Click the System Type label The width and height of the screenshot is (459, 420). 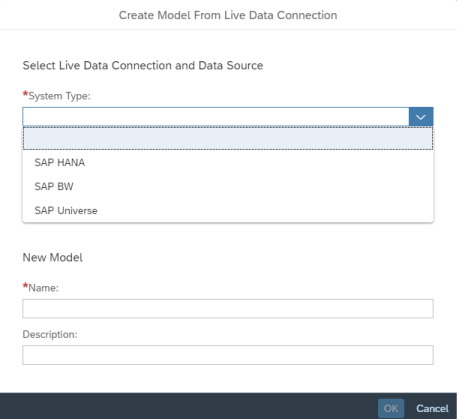tap(59, 96)
